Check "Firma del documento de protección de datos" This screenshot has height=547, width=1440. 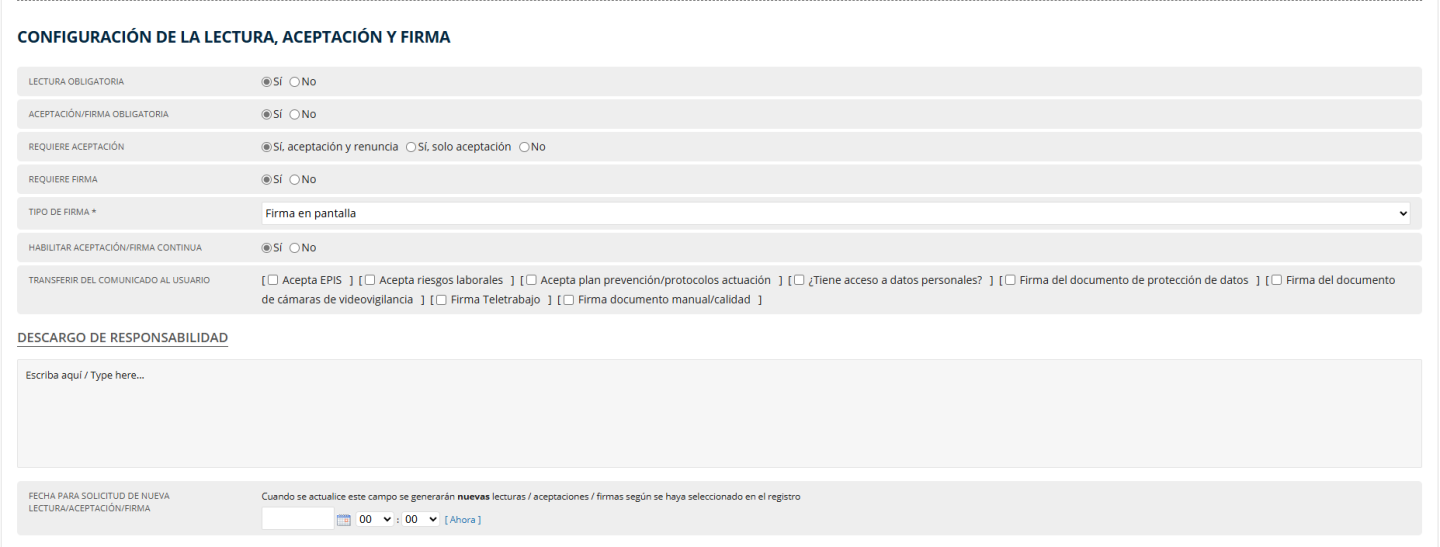(x=1010, y=280)
